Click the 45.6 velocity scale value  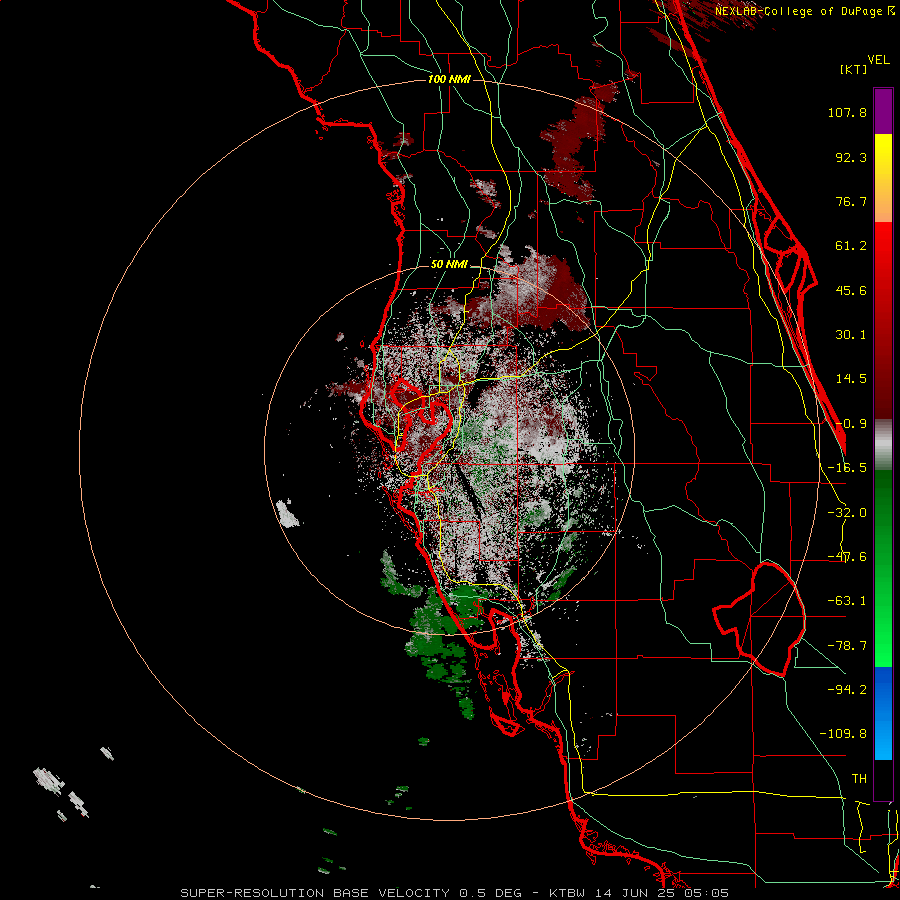click(x=851, y=290)
